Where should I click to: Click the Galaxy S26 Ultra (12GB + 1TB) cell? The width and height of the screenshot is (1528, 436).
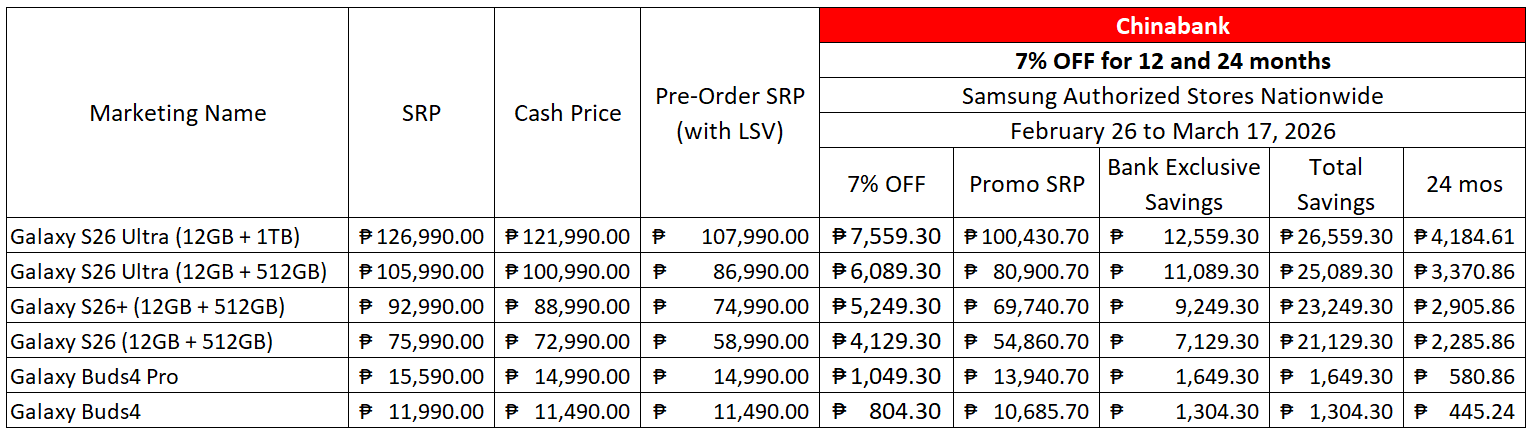point(155,237)
